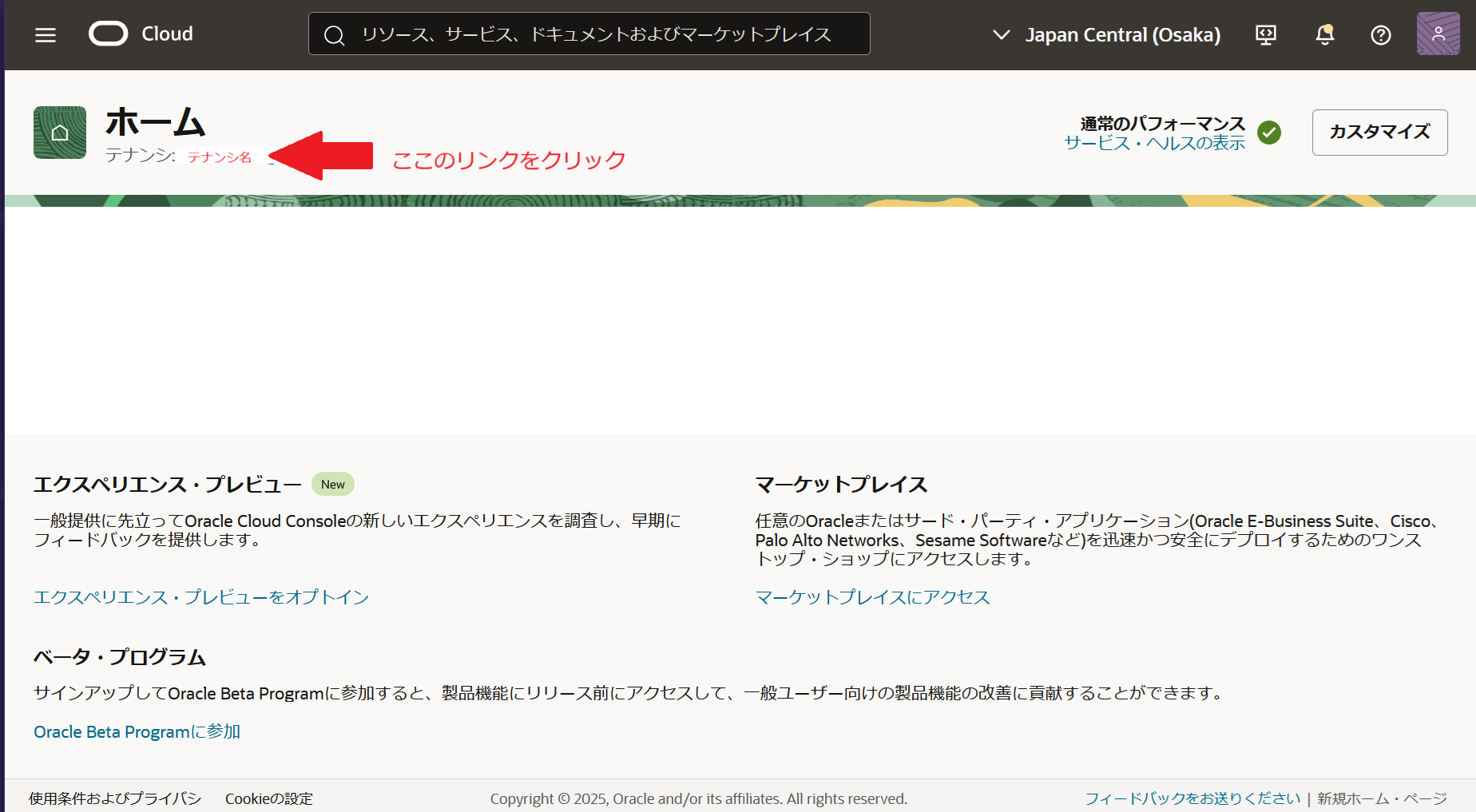Click フィードバックをお送りください link

1192,798
